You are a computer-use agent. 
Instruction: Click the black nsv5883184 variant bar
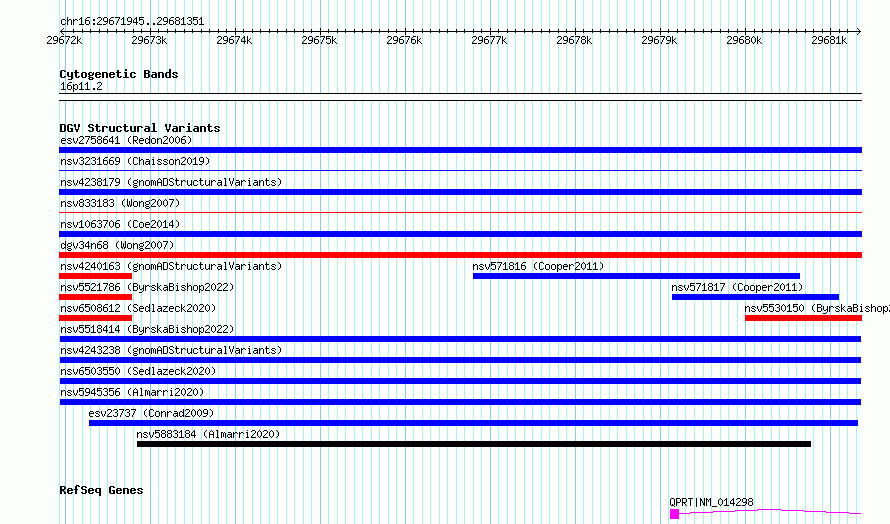(473, 444)
